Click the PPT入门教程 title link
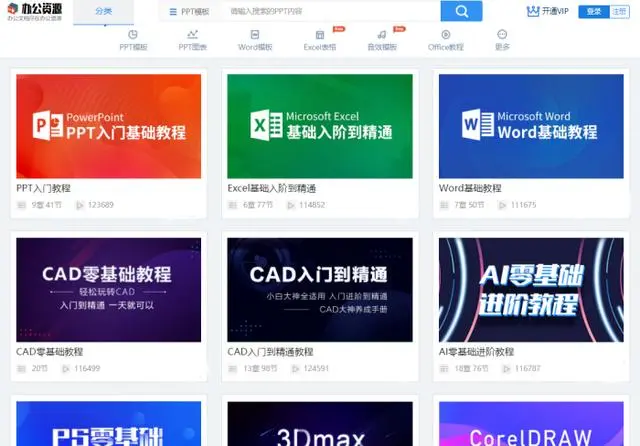This screenshot has width=640, height=446. click(43, 188)
